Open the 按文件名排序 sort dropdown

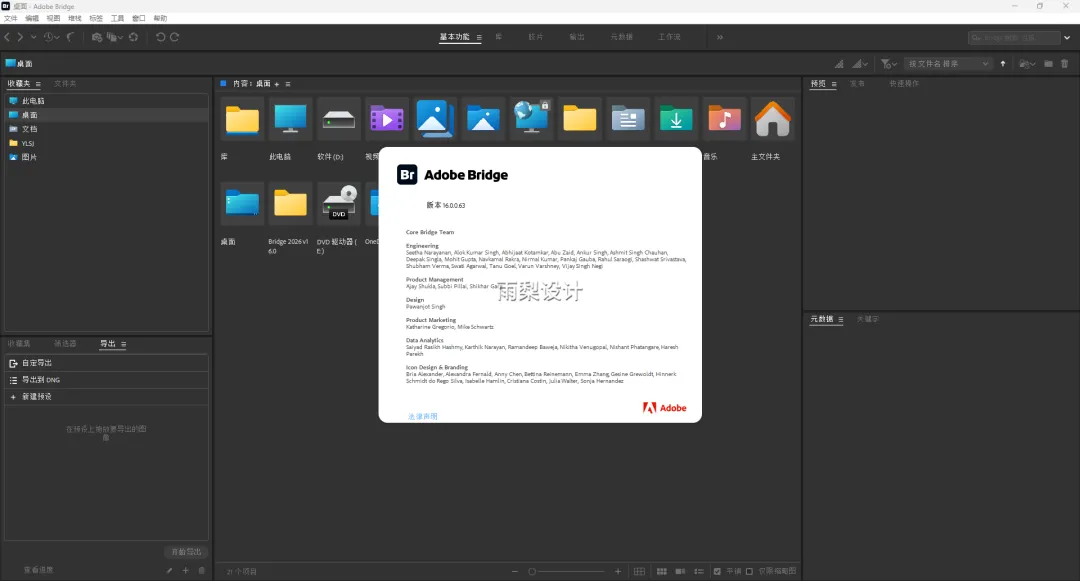pos(948,63)
